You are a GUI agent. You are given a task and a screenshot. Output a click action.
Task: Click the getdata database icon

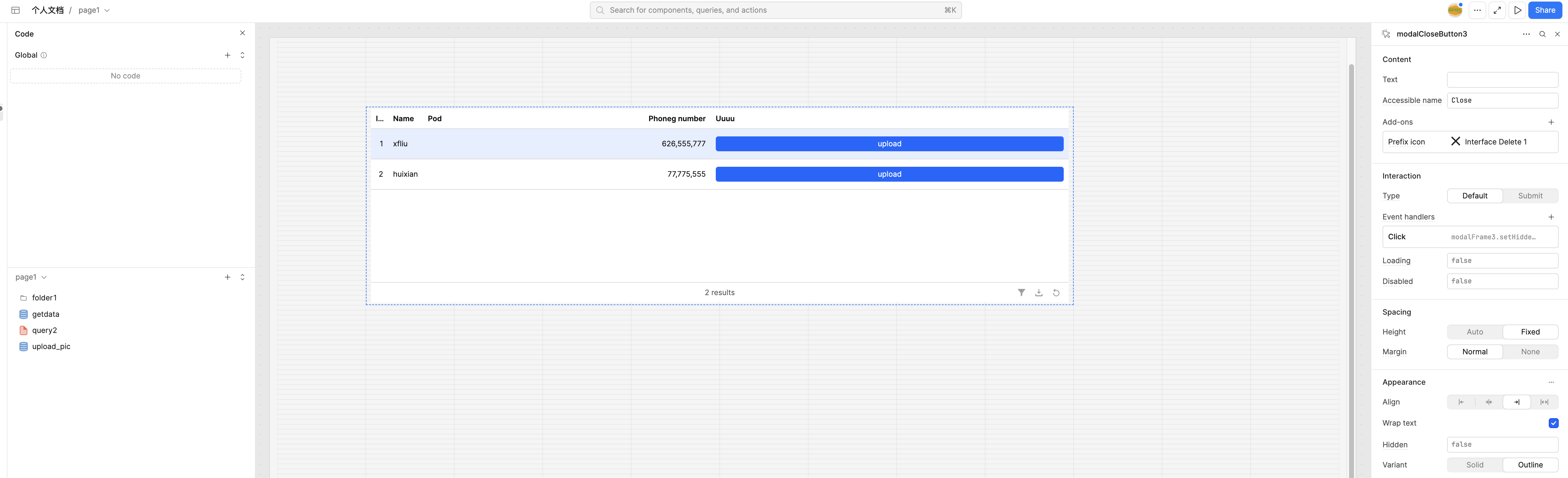24,314
